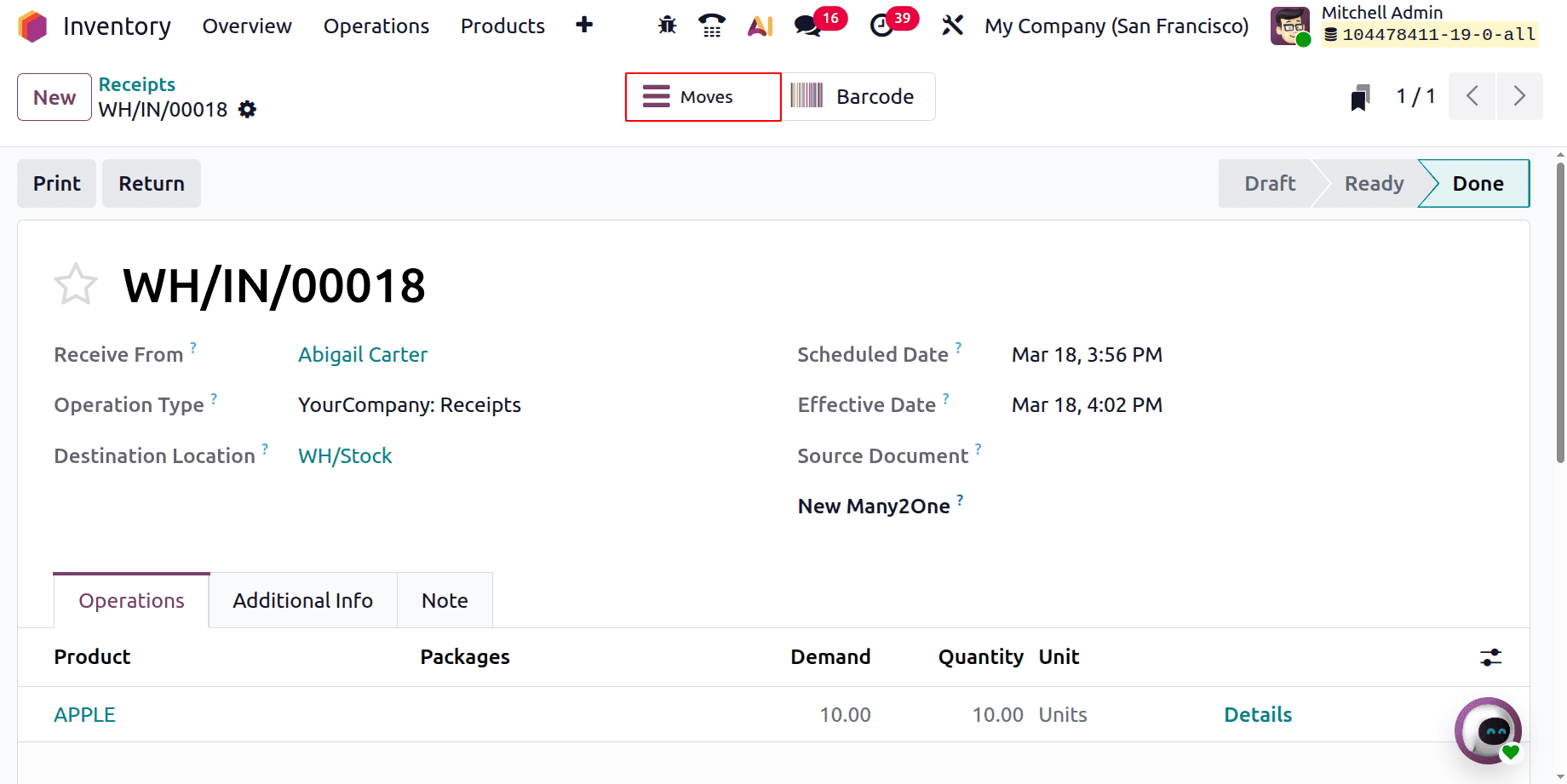This screenshot has height=784, width=1567.
Task: Open the bug/debug report icon
Action: click(x=666, y=26)
